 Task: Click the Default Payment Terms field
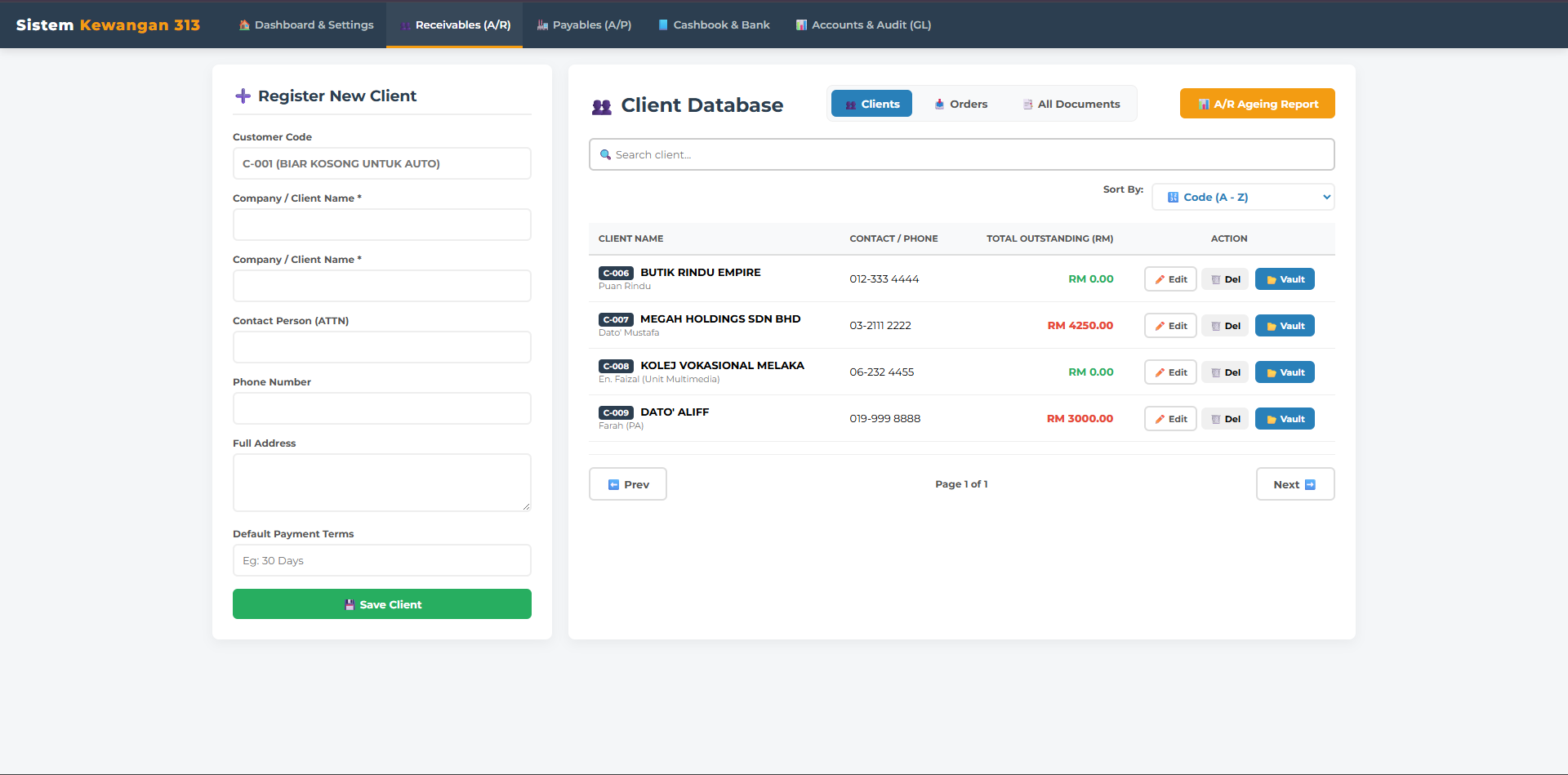[381, 560]
